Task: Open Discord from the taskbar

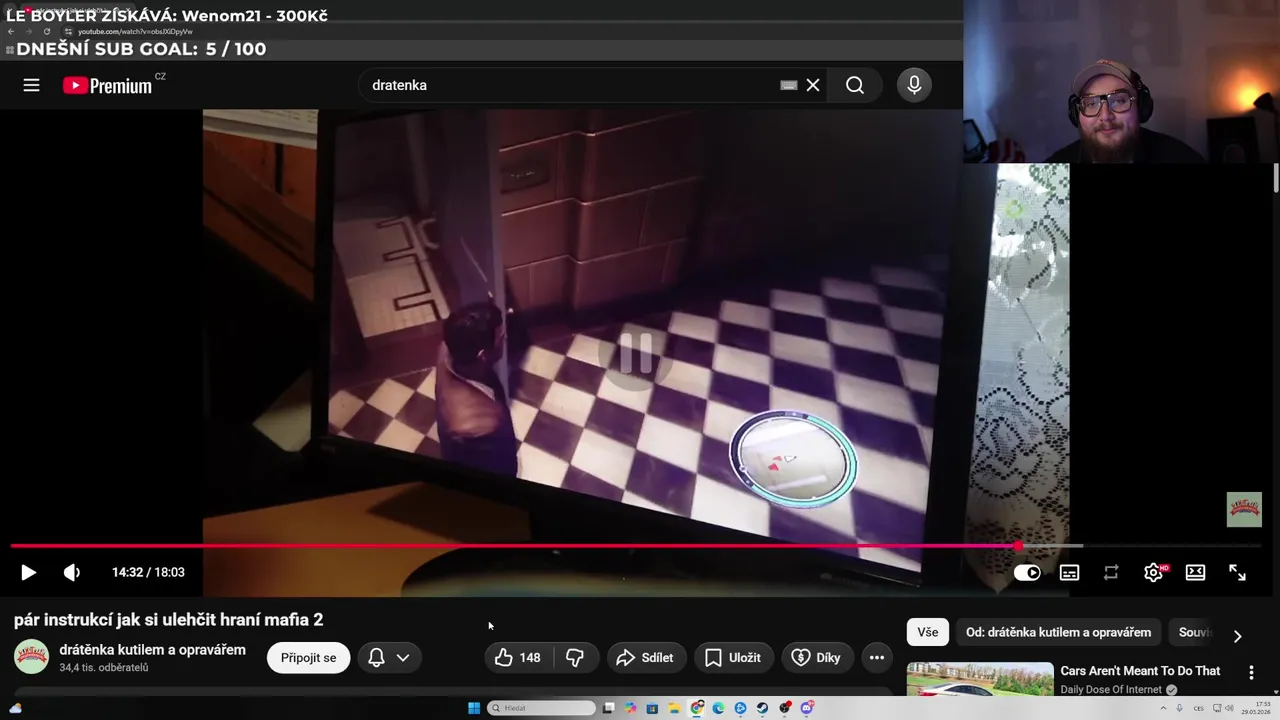Action: (807, 708)
